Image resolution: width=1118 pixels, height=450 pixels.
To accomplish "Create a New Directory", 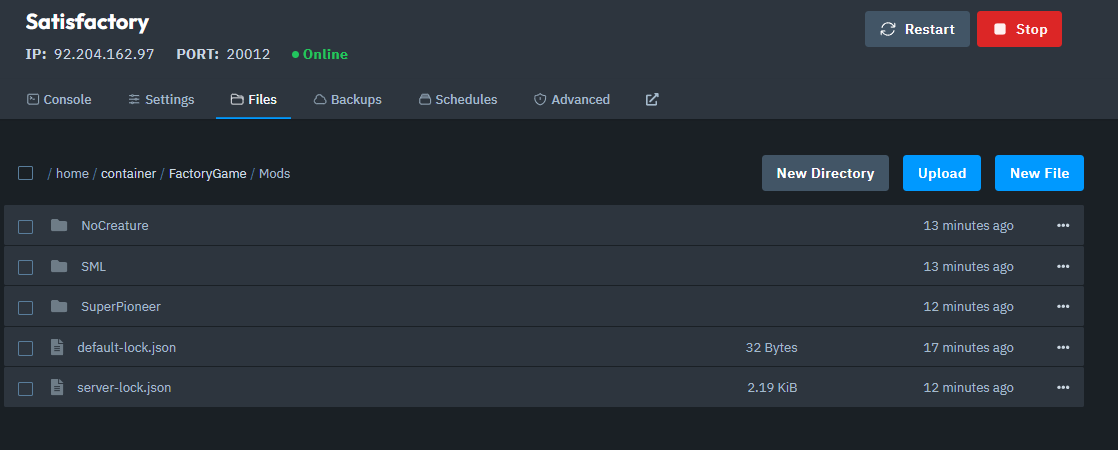I will (825, 173).
